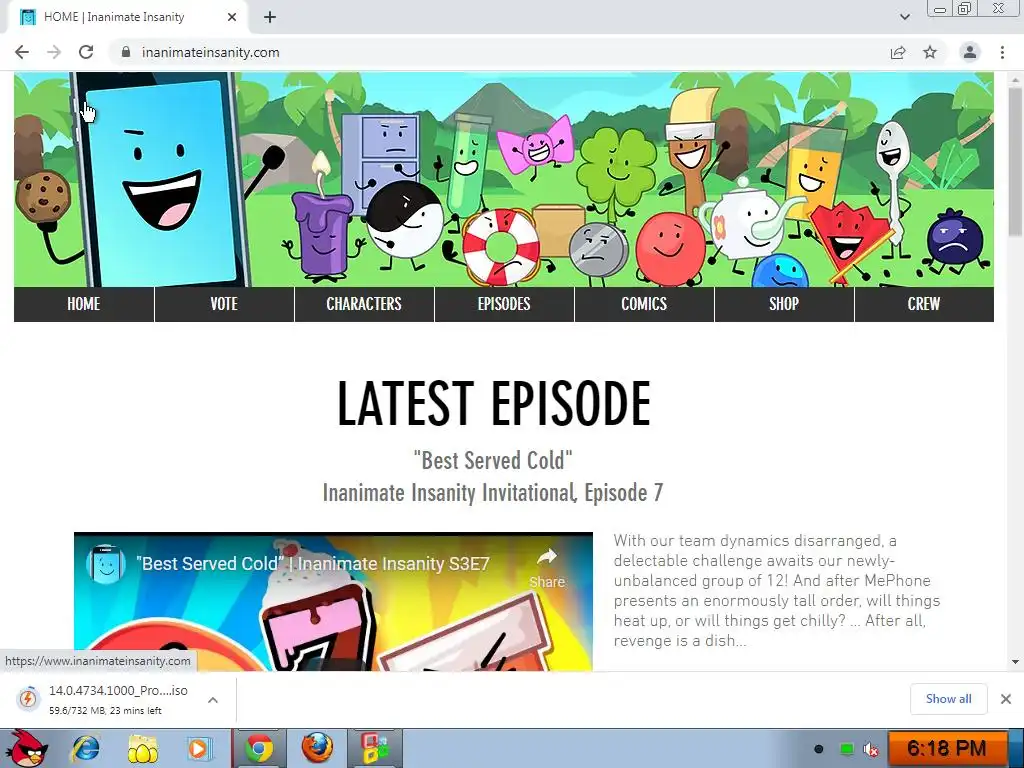Open the EPISODES navigation item
This screenshot has width=1024, height=768.
504,304
